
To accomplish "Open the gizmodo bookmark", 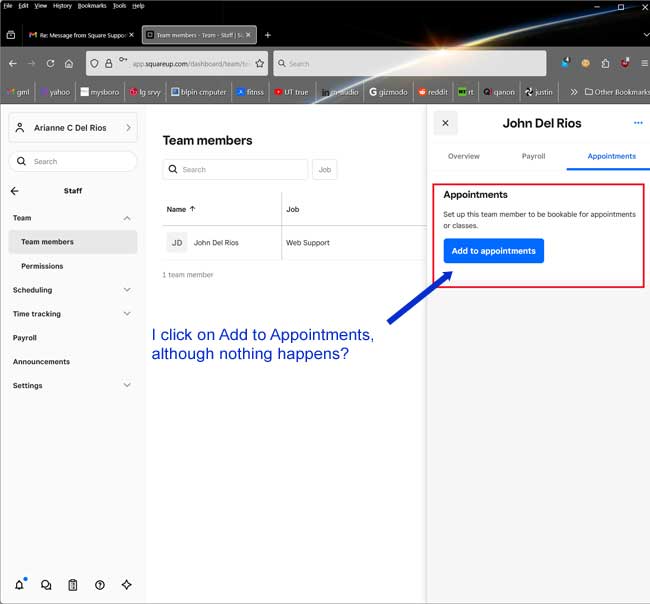I will click(x=388, y=92).
